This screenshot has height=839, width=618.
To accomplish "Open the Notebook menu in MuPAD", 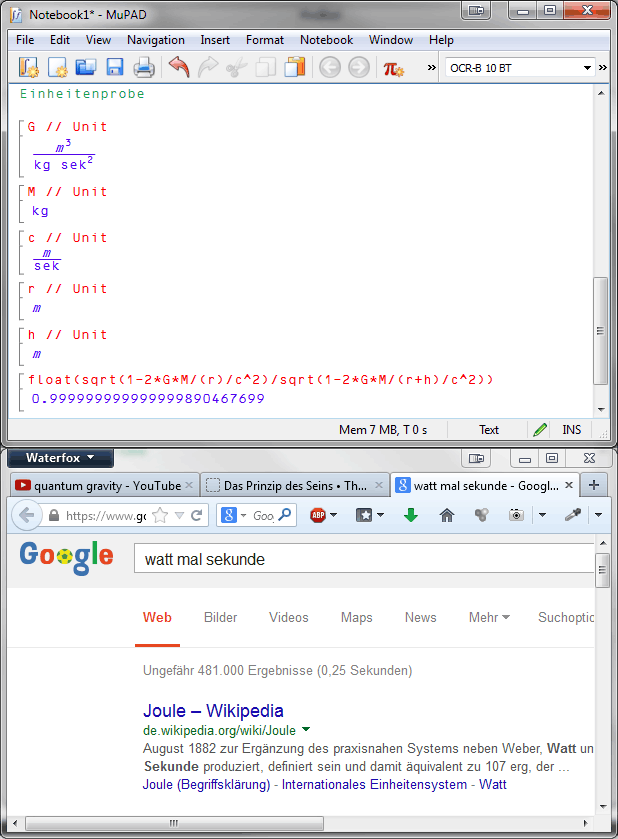I will [x=326, y=40].
